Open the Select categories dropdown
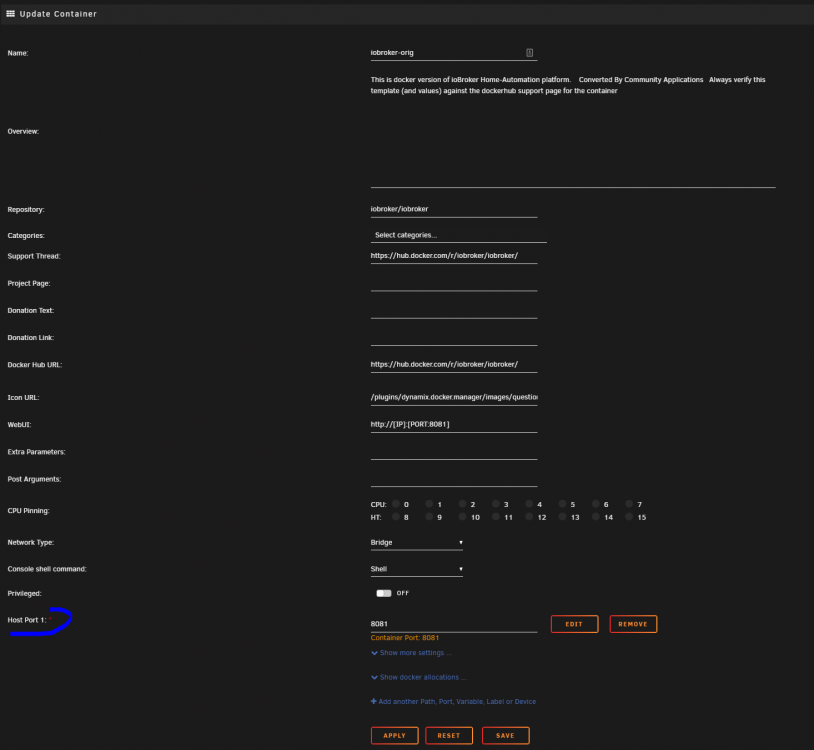The image size is (814, 750). point(458,235)
